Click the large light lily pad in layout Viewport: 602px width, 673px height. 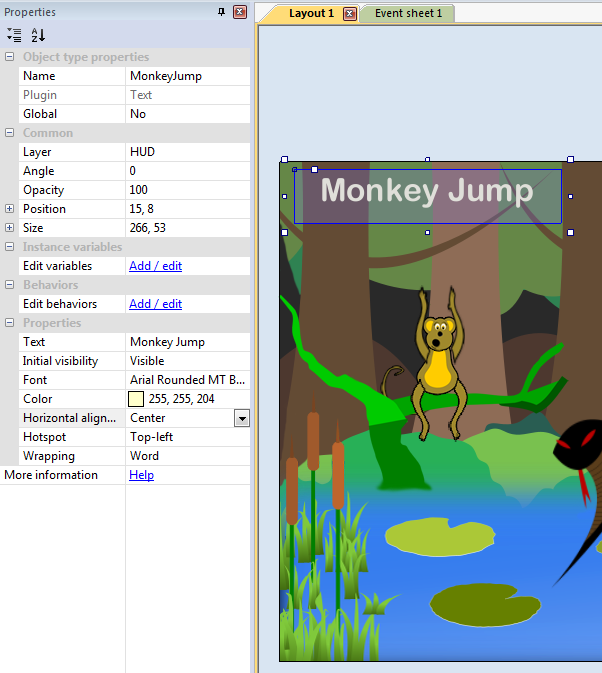coord(440,537)
